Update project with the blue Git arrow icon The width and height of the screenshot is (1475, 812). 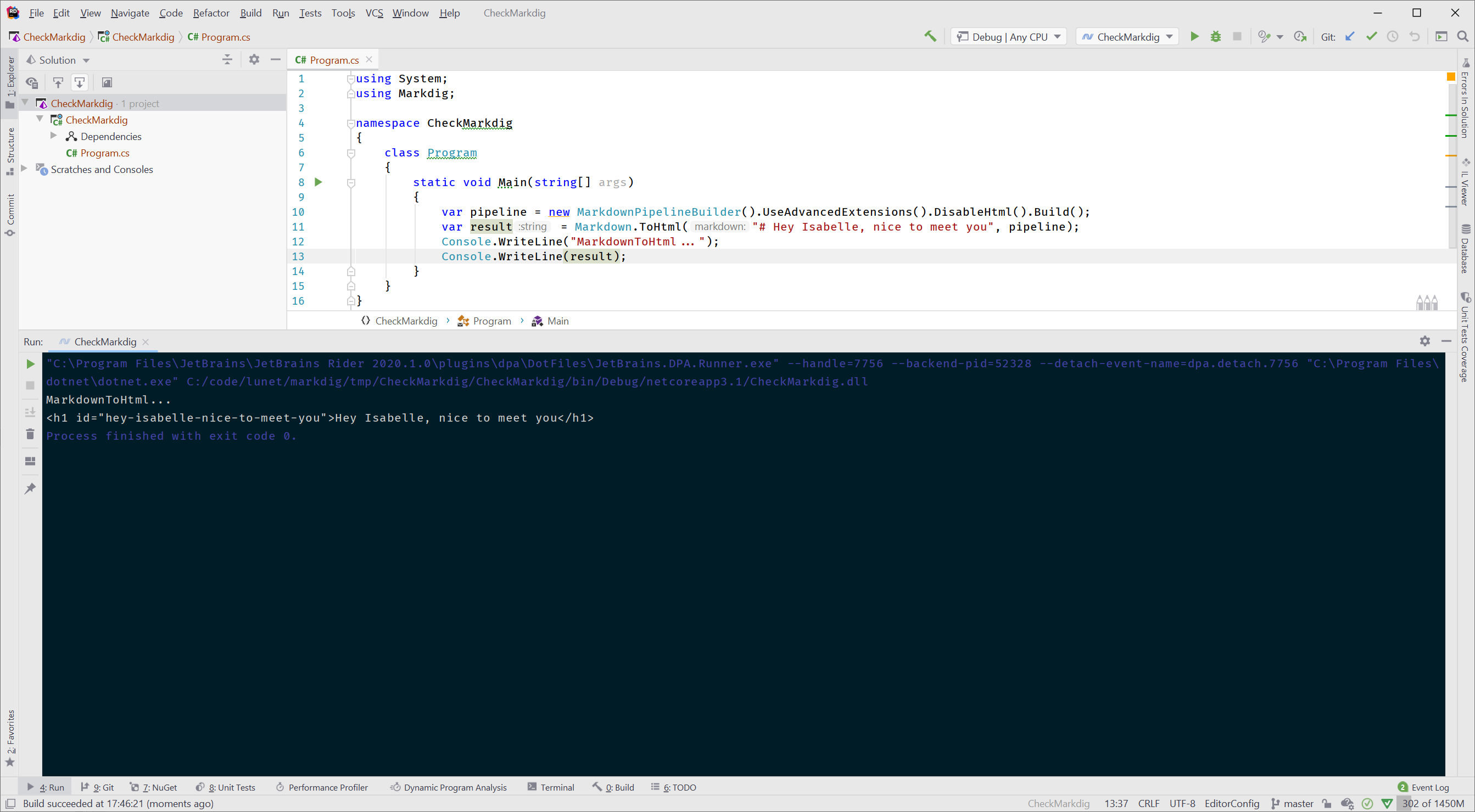pos(1350,36)
